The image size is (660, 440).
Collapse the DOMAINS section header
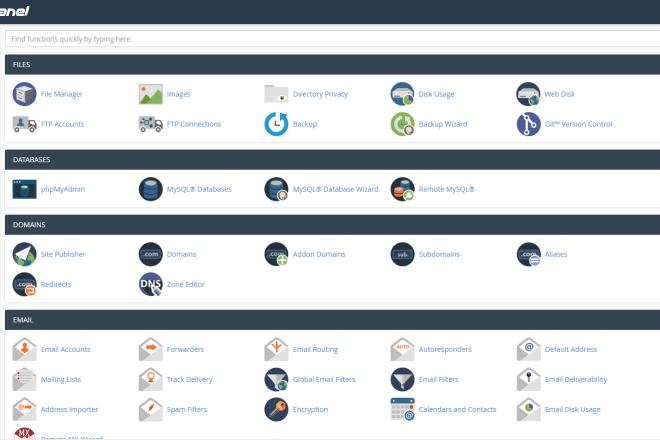[333, 225]
